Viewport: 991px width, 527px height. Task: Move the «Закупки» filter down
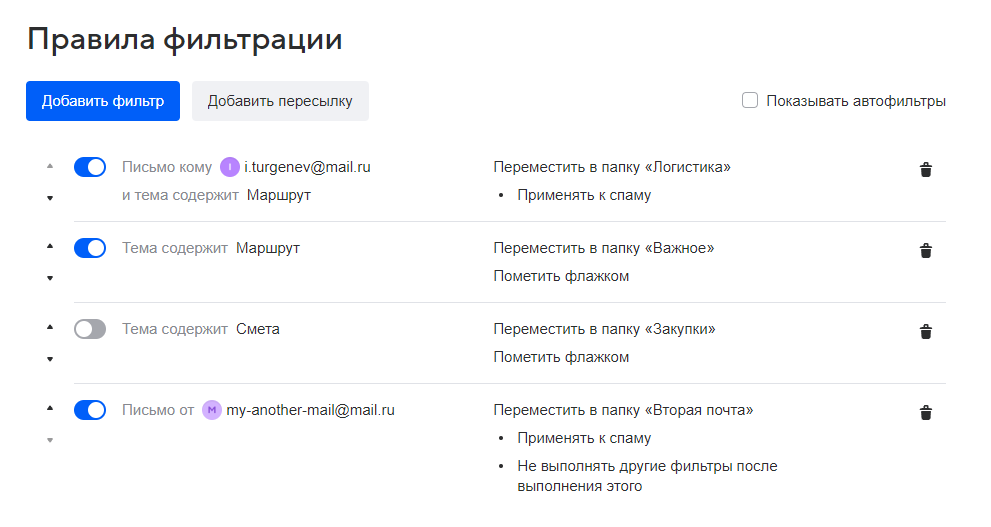coord(50,360)
